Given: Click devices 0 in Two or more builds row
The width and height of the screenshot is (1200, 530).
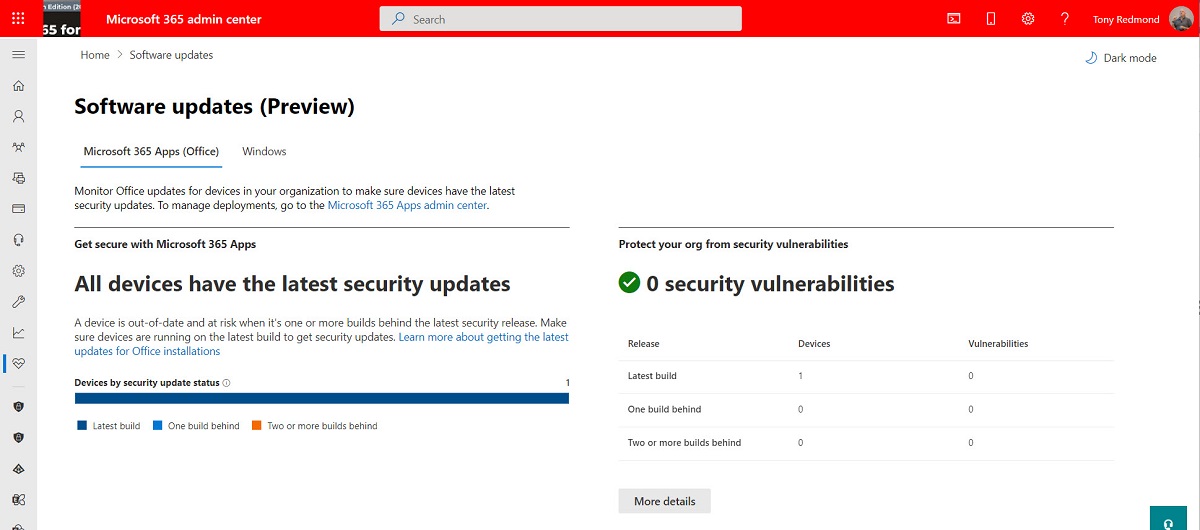Looking at the screenshot, I should pyautogui.click(x=801, y=442).
